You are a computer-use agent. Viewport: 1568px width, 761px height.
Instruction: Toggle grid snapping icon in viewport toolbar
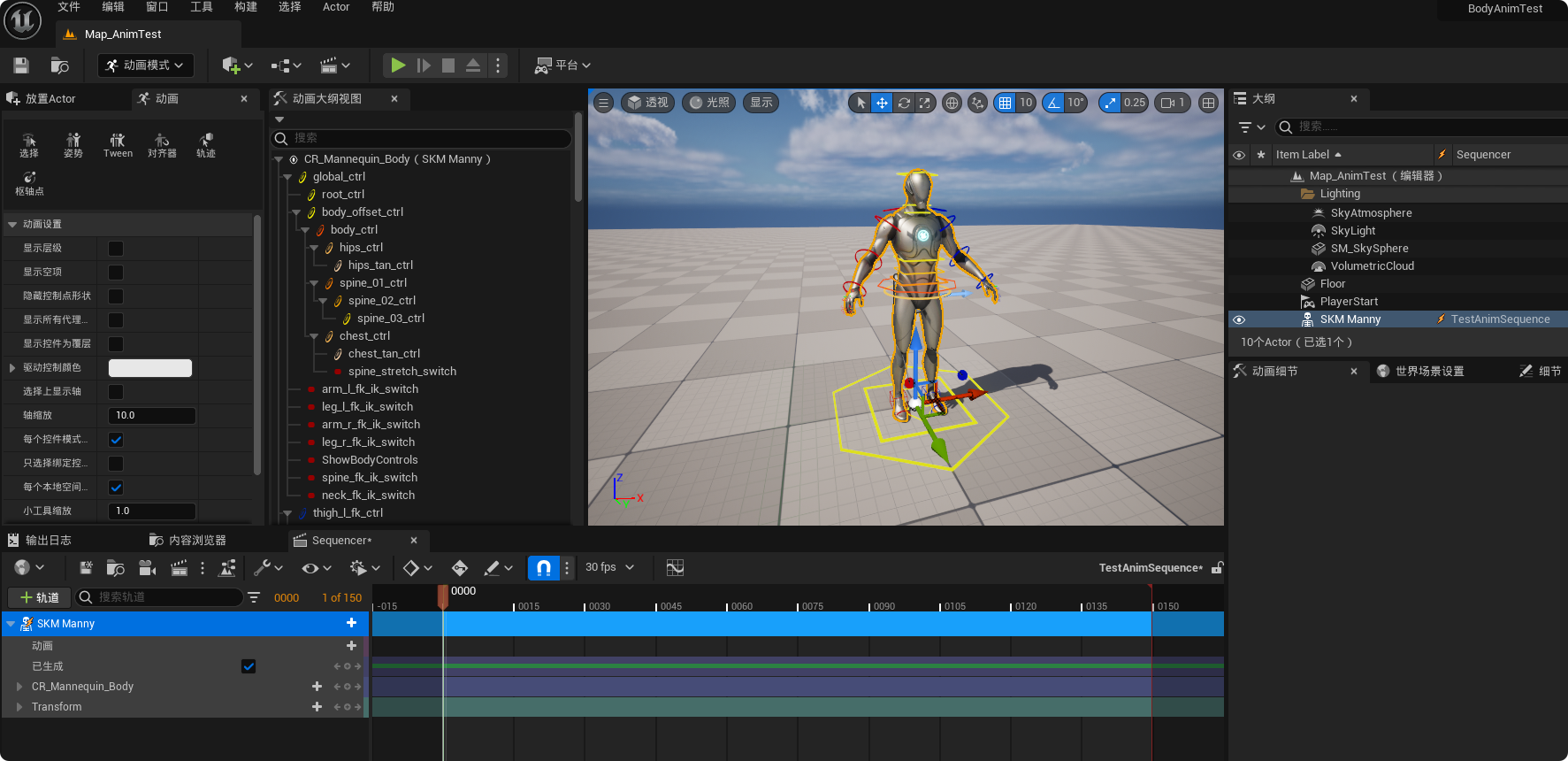coord(1005,103)
